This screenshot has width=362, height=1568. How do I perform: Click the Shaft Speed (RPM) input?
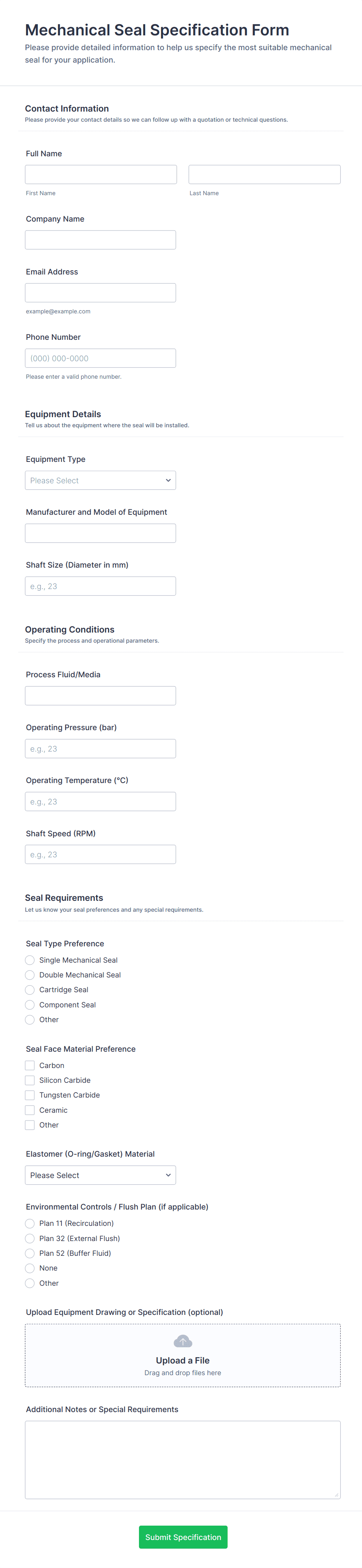[x=100, y=854]
